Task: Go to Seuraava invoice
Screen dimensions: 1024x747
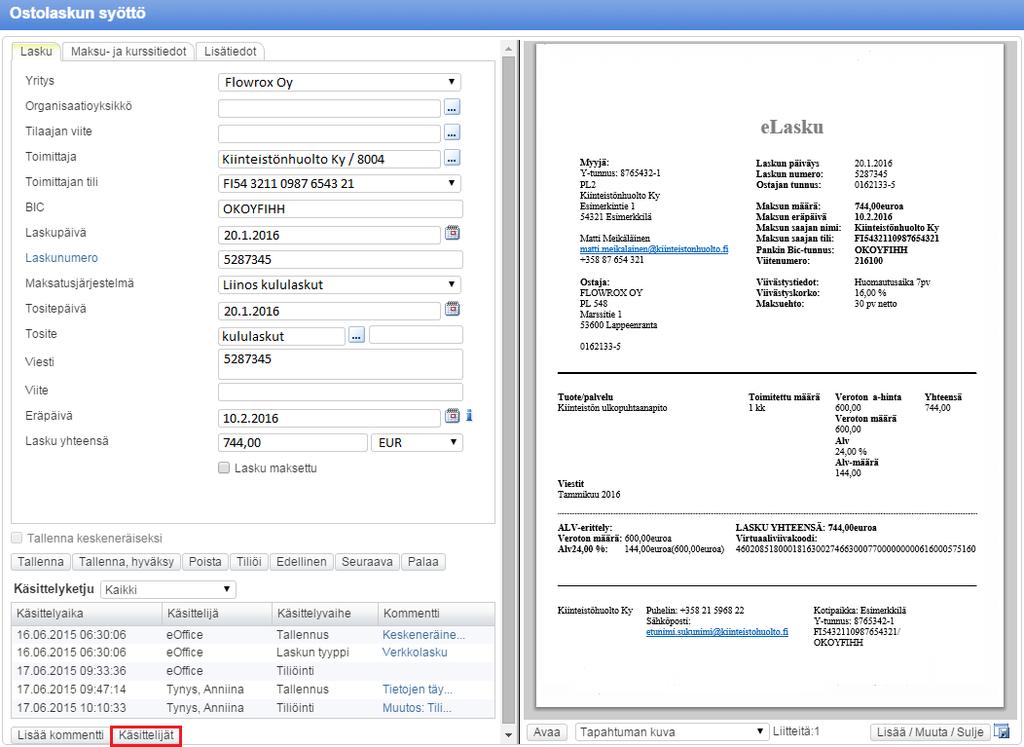Action: (367, 562)
